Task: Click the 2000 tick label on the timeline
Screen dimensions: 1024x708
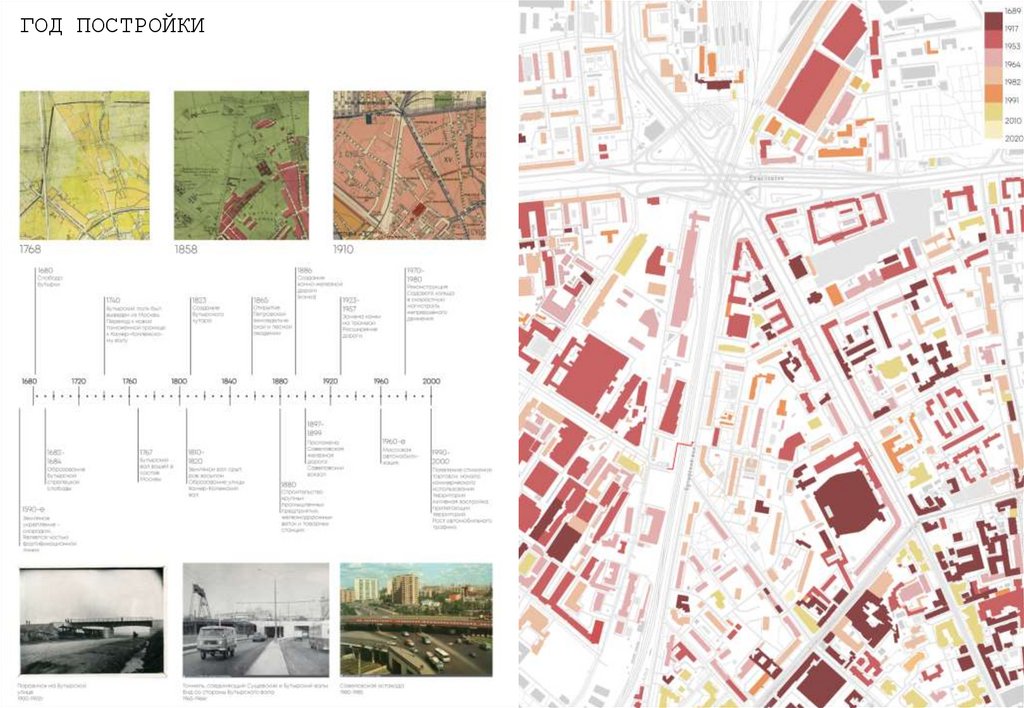Action: 431,381
